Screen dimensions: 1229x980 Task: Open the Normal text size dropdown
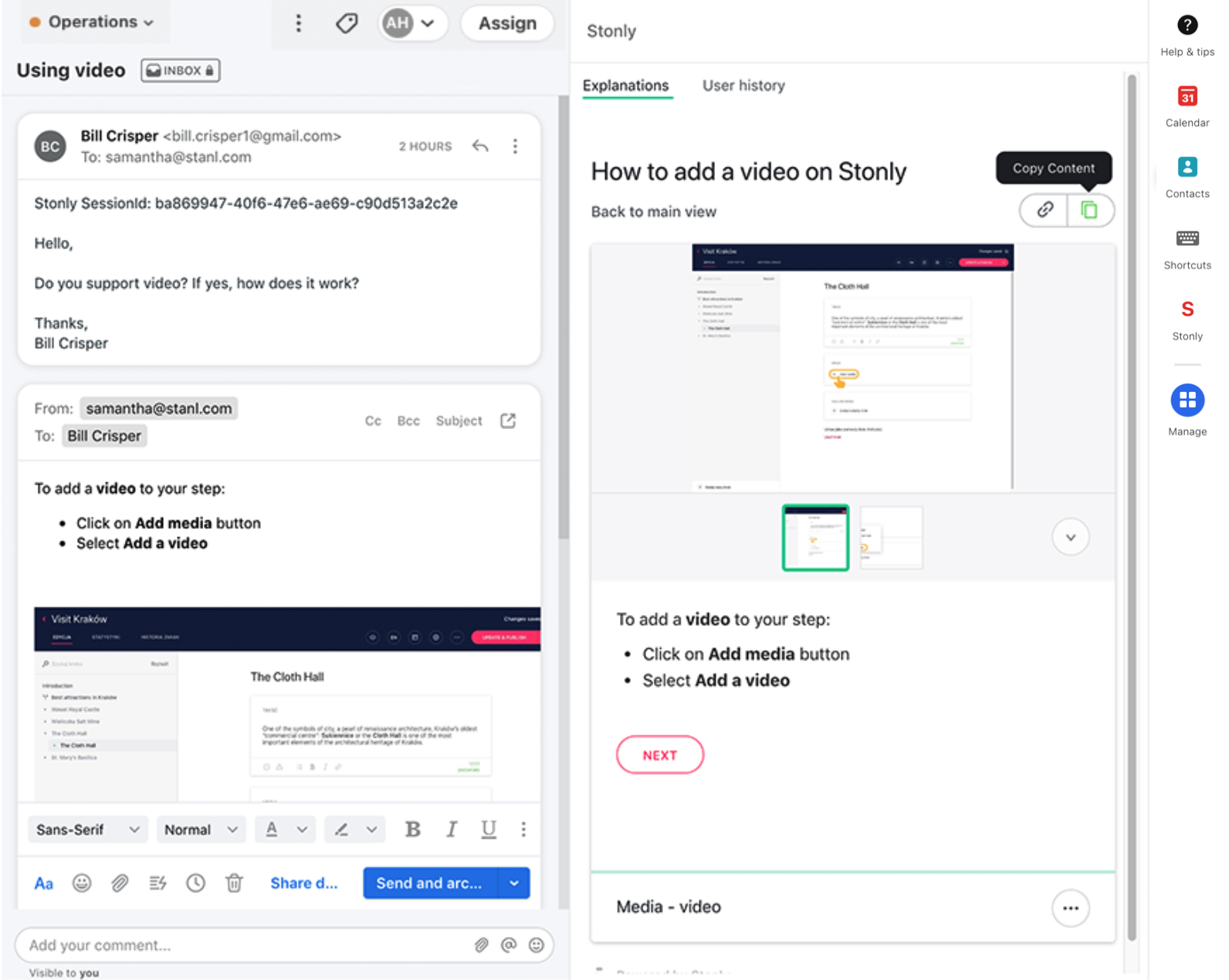pos(201,830)
